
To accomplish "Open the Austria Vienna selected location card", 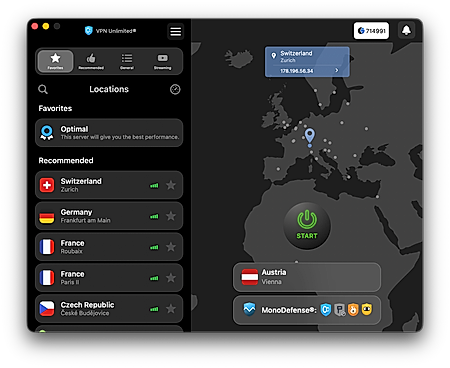I will (x=307, y=277).
